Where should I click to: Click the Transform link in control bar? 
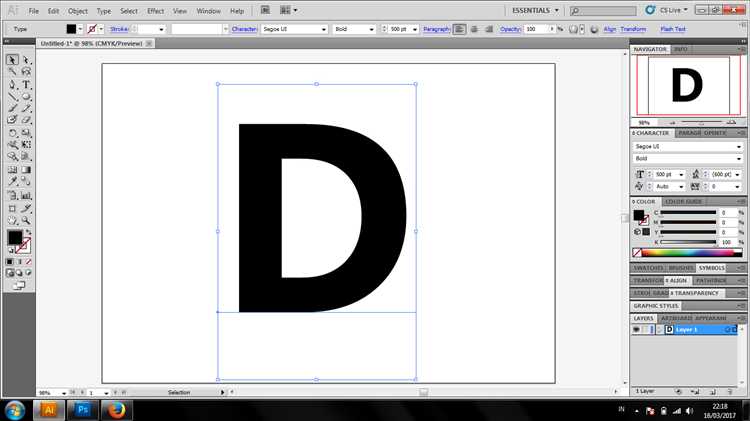coord(633,29)
